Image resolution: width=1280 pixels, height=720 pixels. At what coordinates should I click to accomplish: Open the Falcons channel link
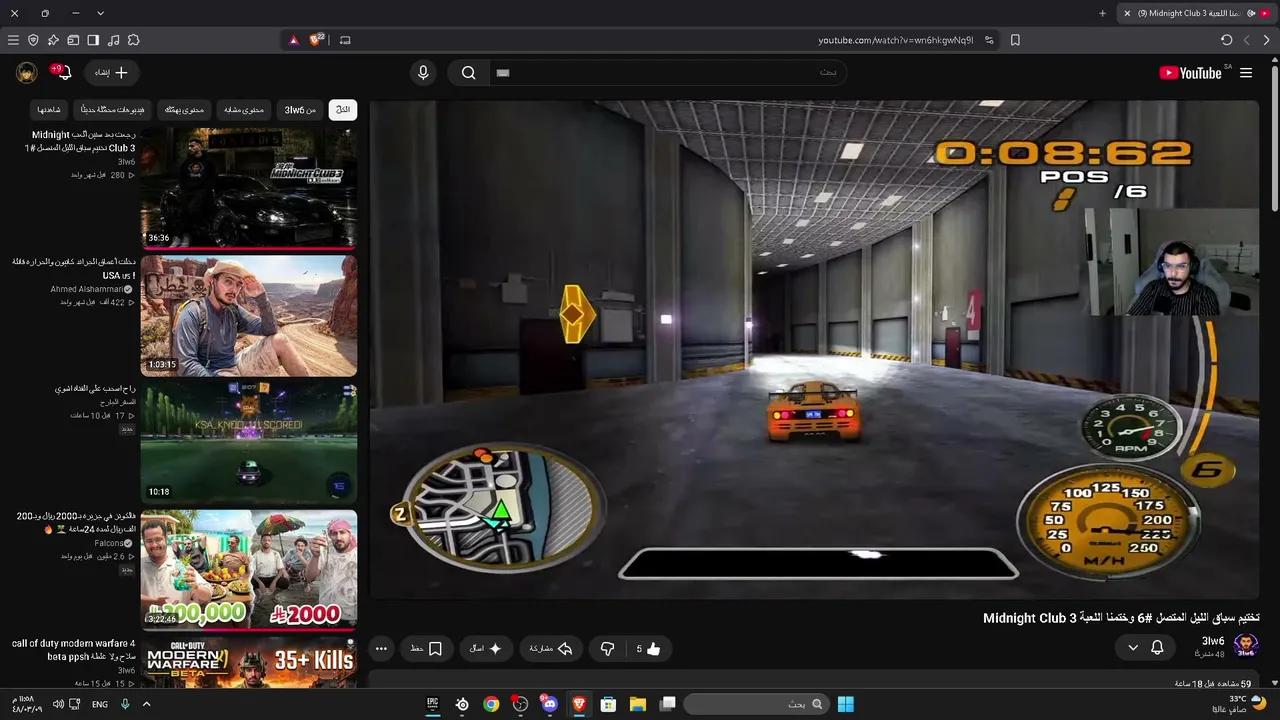pyautogui.click(x=109, y=543)
